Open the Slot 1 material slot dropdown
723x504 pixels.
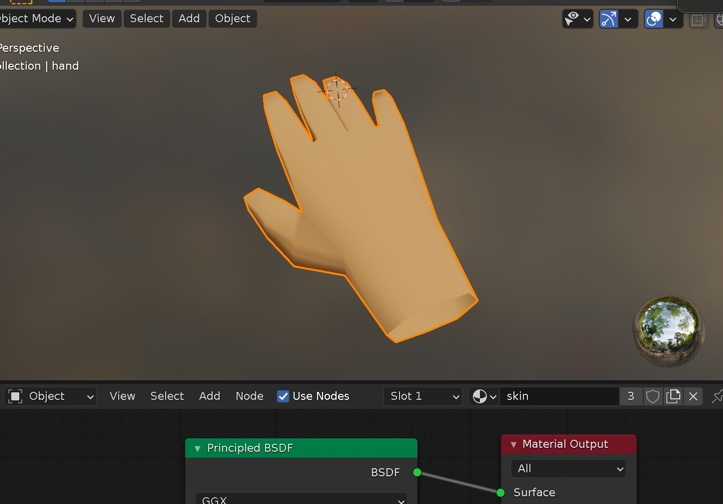coord(424,396)
